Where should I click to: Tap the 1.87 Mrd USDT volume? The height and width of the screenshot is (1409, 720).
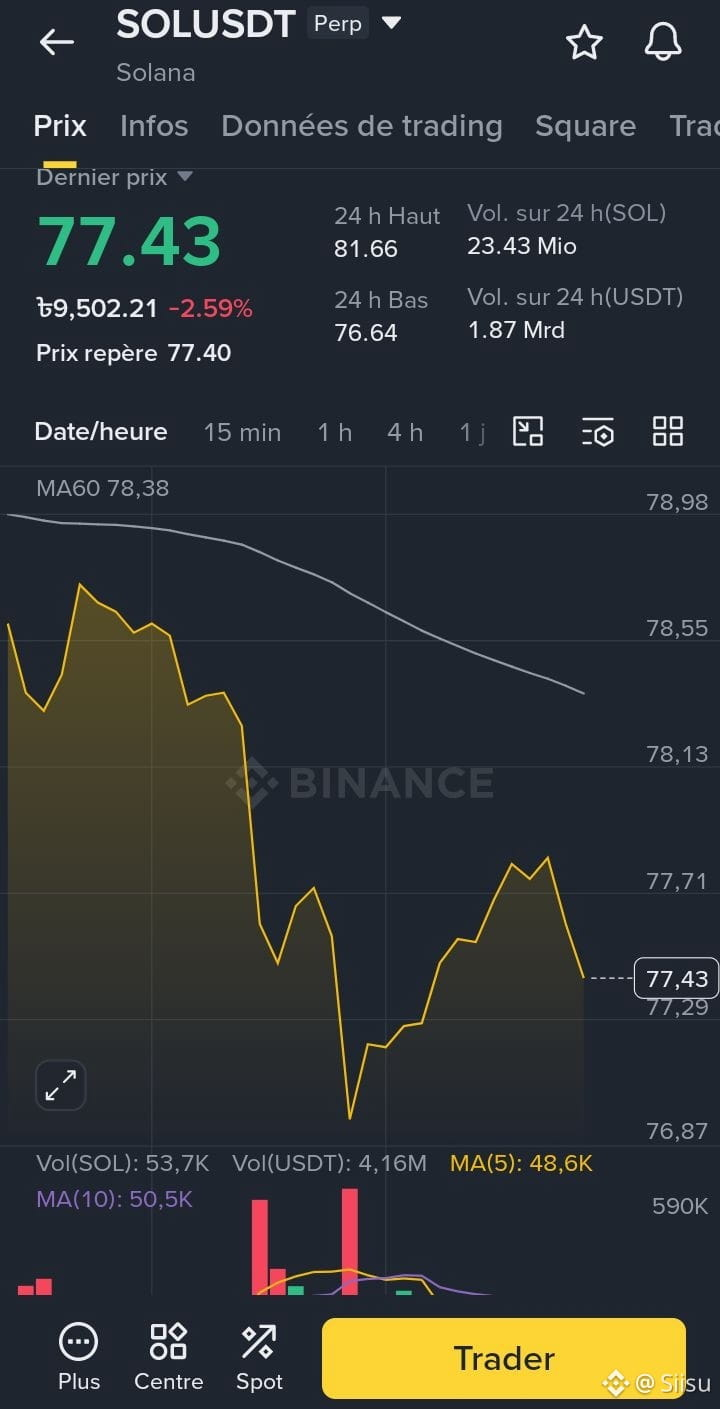pyautogui.click(x=516, y=329)
